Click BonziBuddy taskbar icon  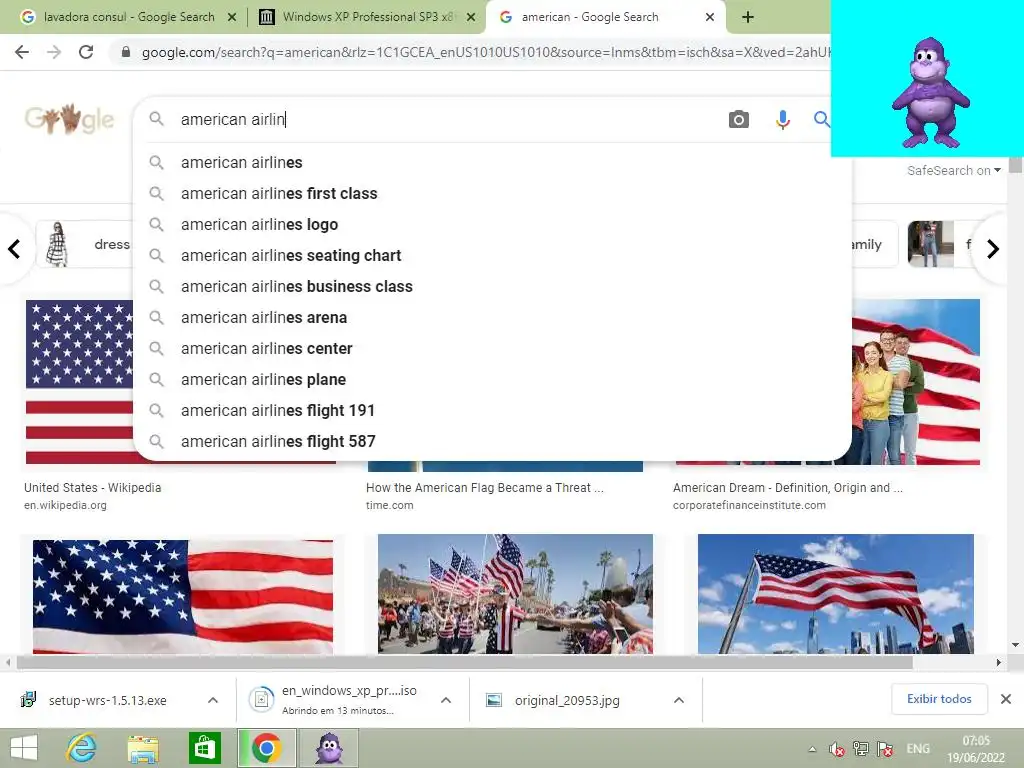pos(328,748)
